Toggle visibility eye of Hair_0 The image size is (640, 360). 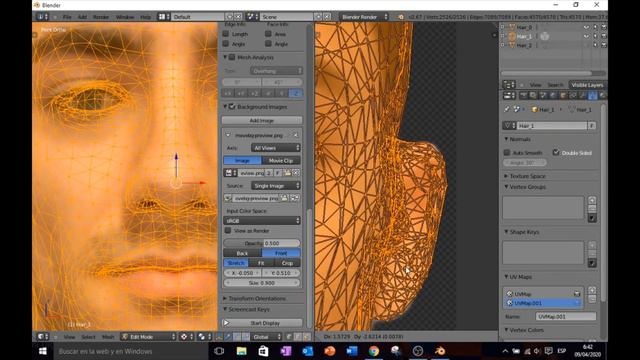(586, 27)
